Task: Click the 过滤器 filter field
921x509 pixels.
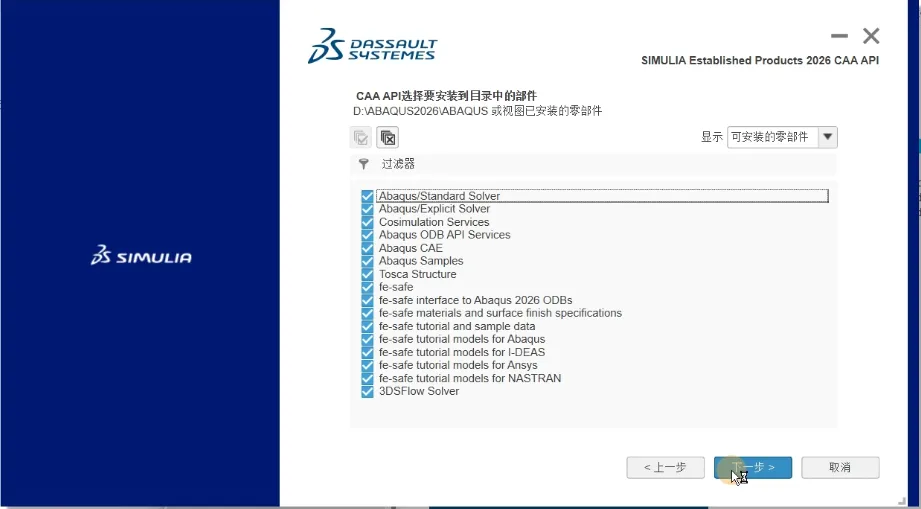Action: [592, 164]
